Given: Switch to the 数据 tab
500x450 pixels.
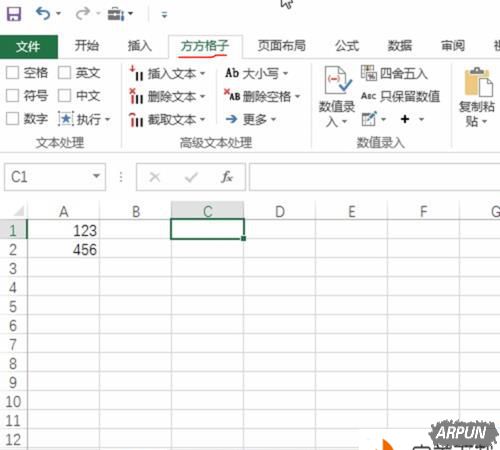Looking at the screenshot, I should tap(400, 46).
